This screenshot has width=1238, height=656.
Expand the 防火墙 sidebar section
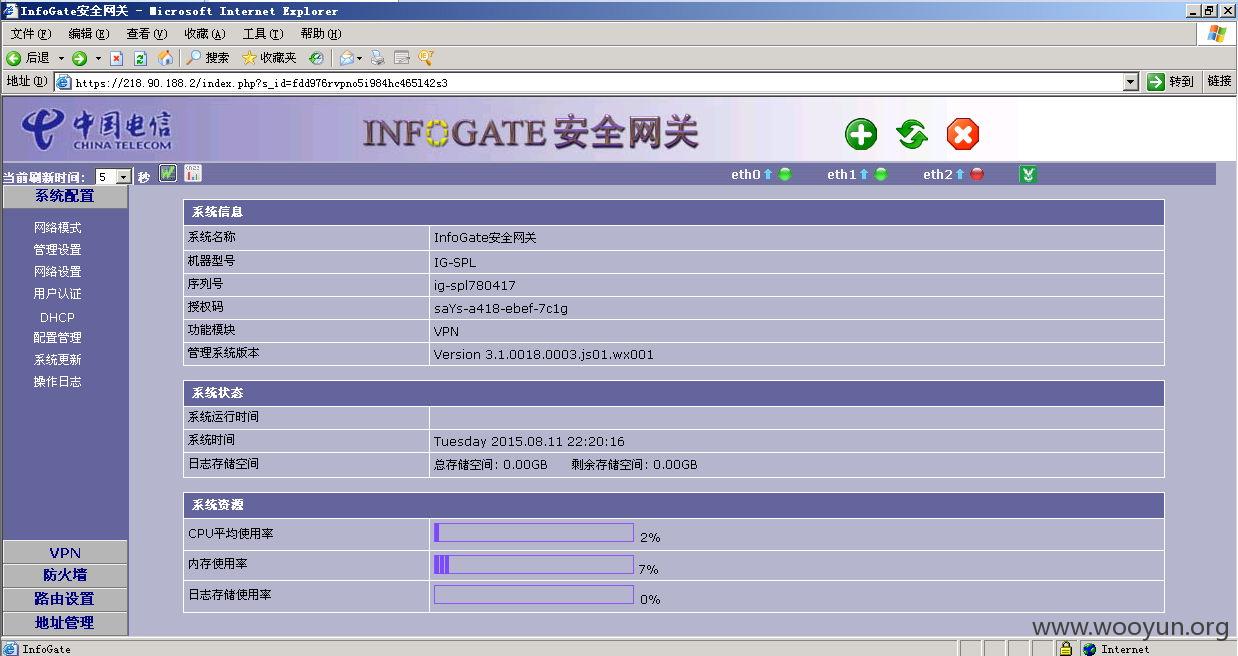65,575
